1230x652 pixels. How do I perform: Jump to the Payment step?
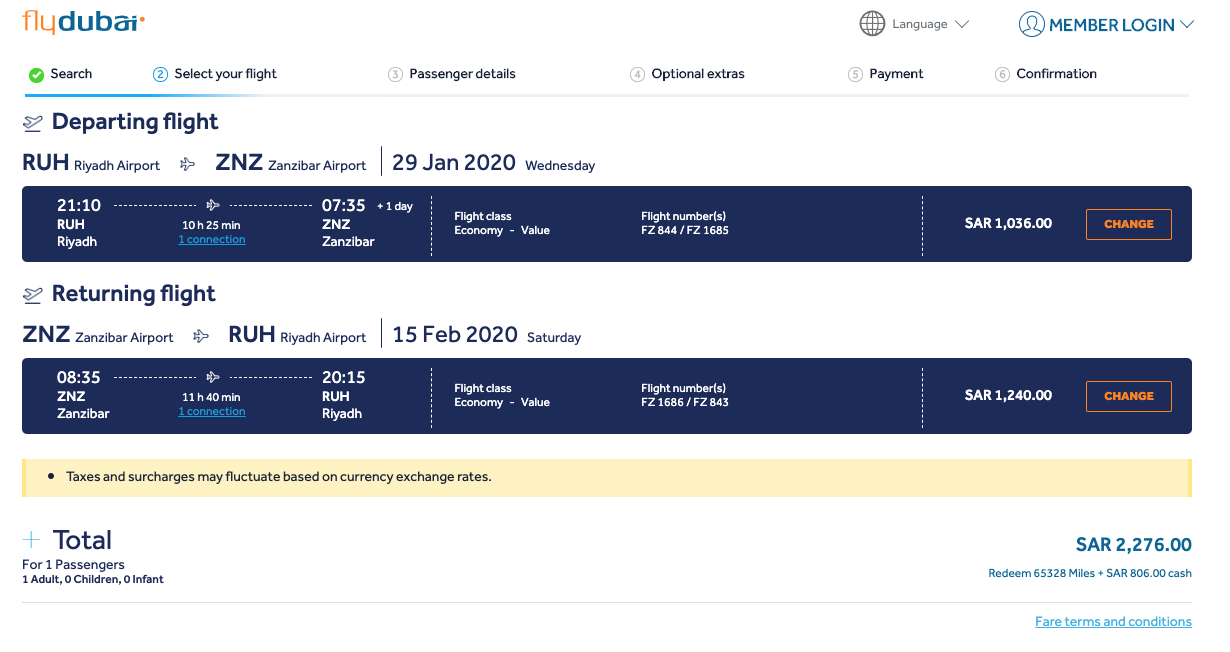(896, 74)
